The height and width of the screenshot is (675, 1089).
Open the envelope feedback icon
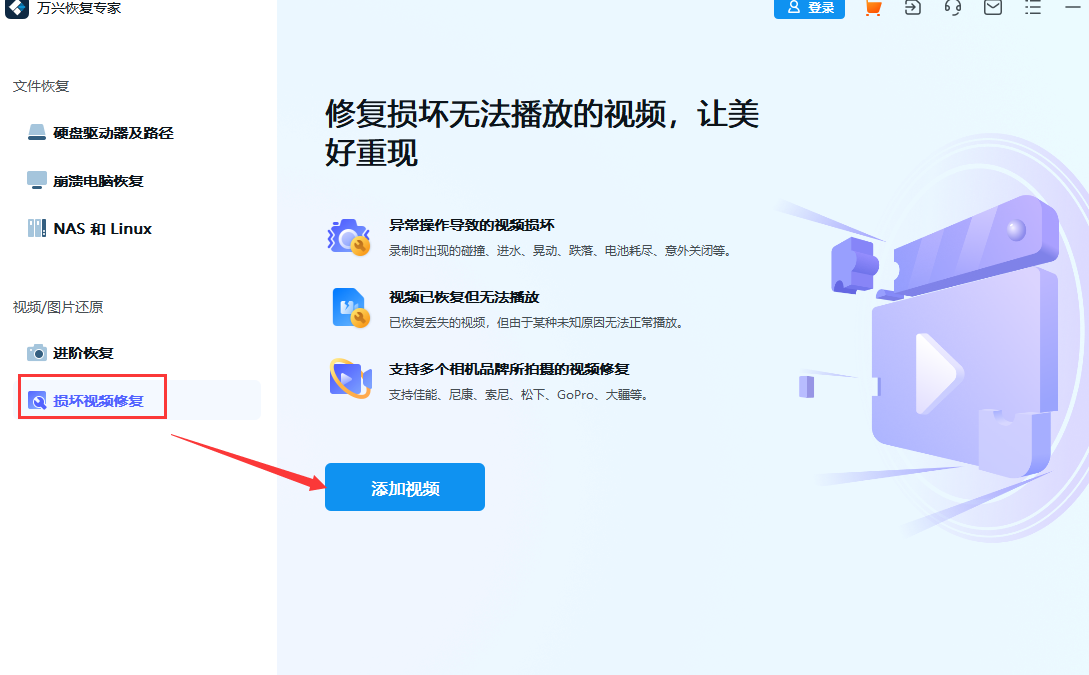click(992, 9)
